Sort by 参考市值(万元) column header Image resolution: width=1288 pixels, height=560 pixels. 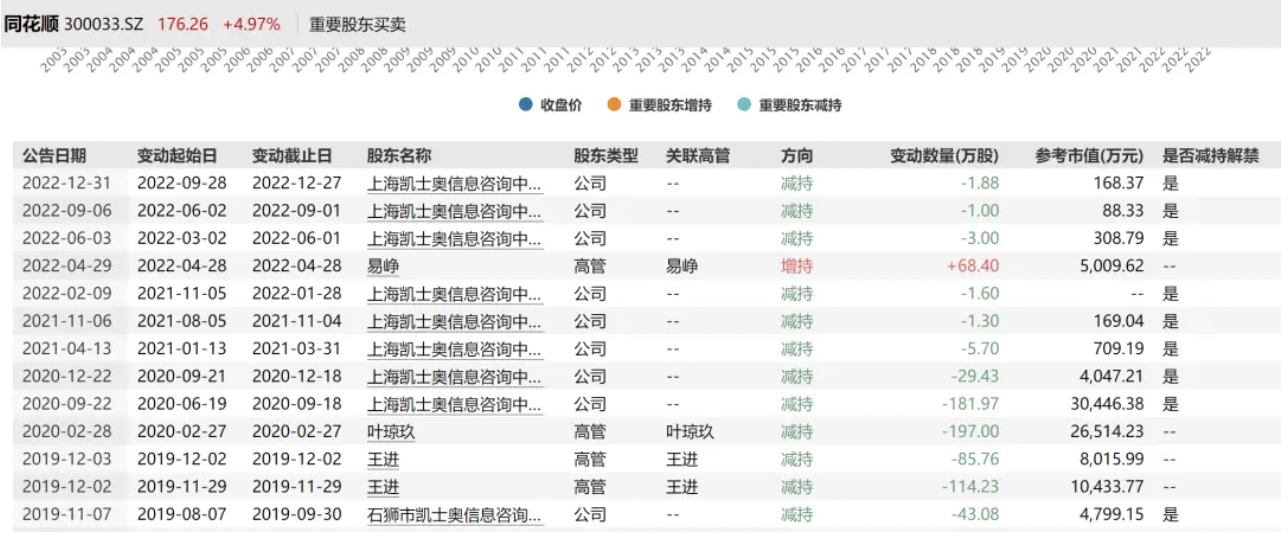1089,156
